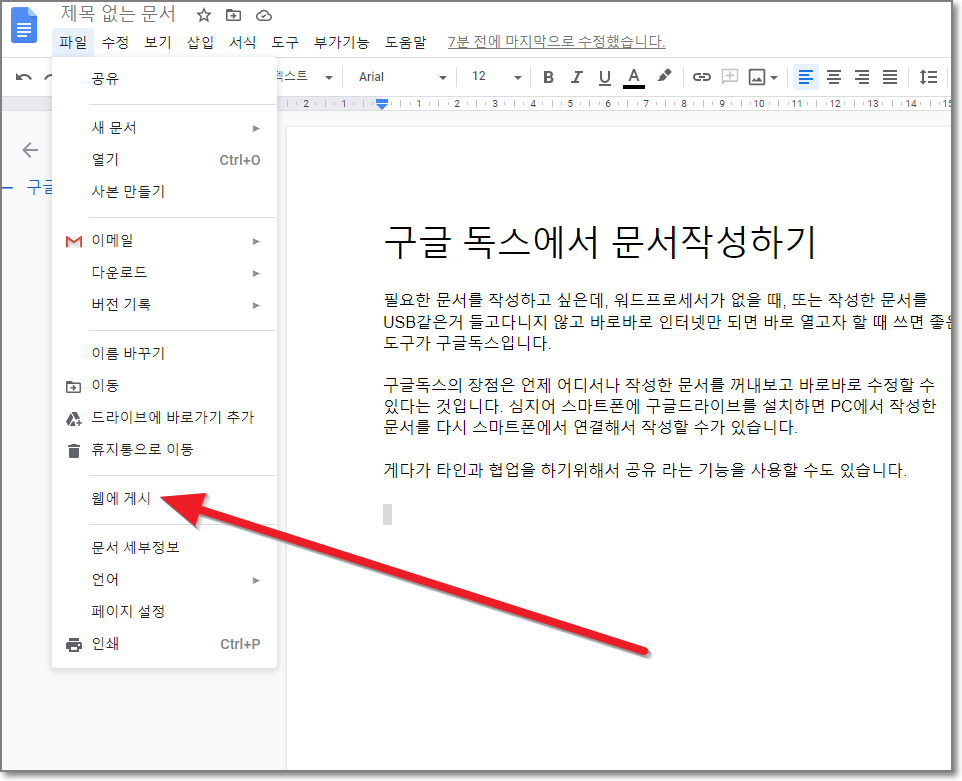The width and height of the screenshot is (962, 781).
Task: Choose 열기 in the file menu
Action: click(x=164, y=160)
